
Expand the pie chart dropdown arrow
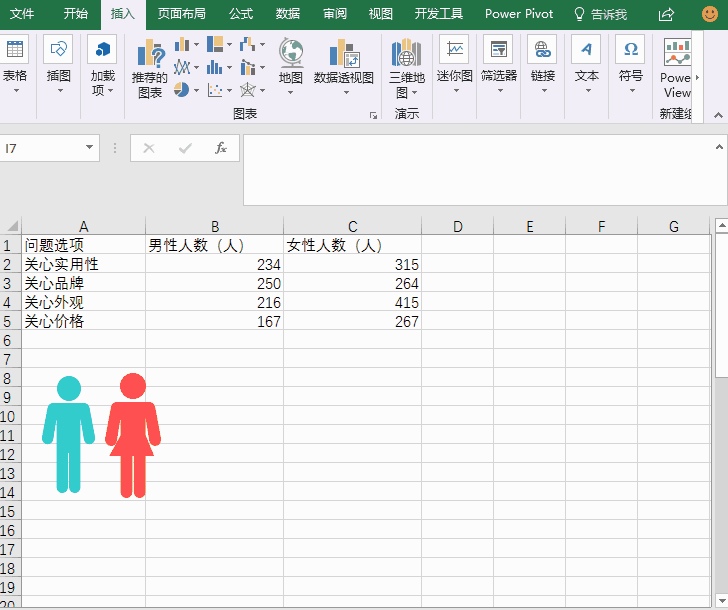coord(196,90)
